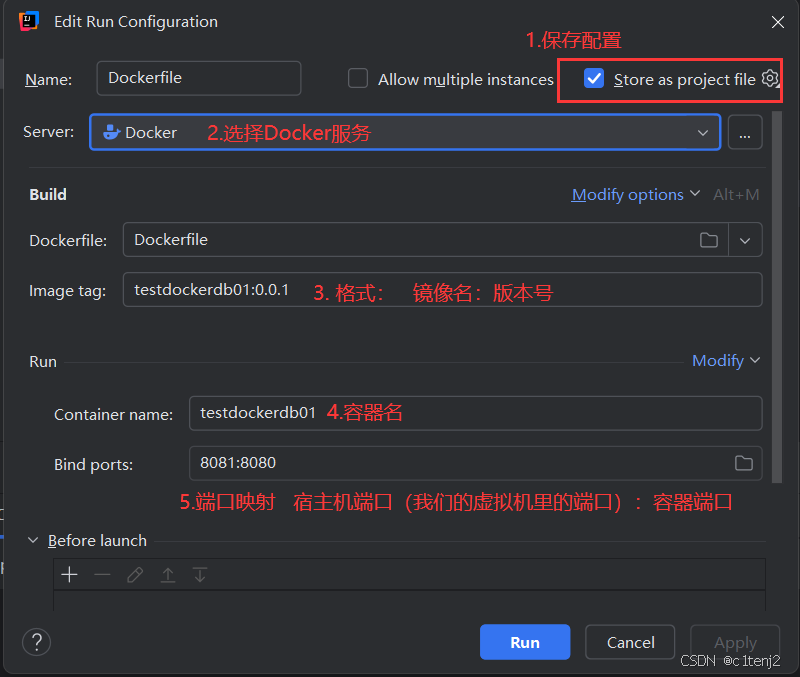
Task: Remove Before launch task with minus icon
Action: click(x=102, y=575)
